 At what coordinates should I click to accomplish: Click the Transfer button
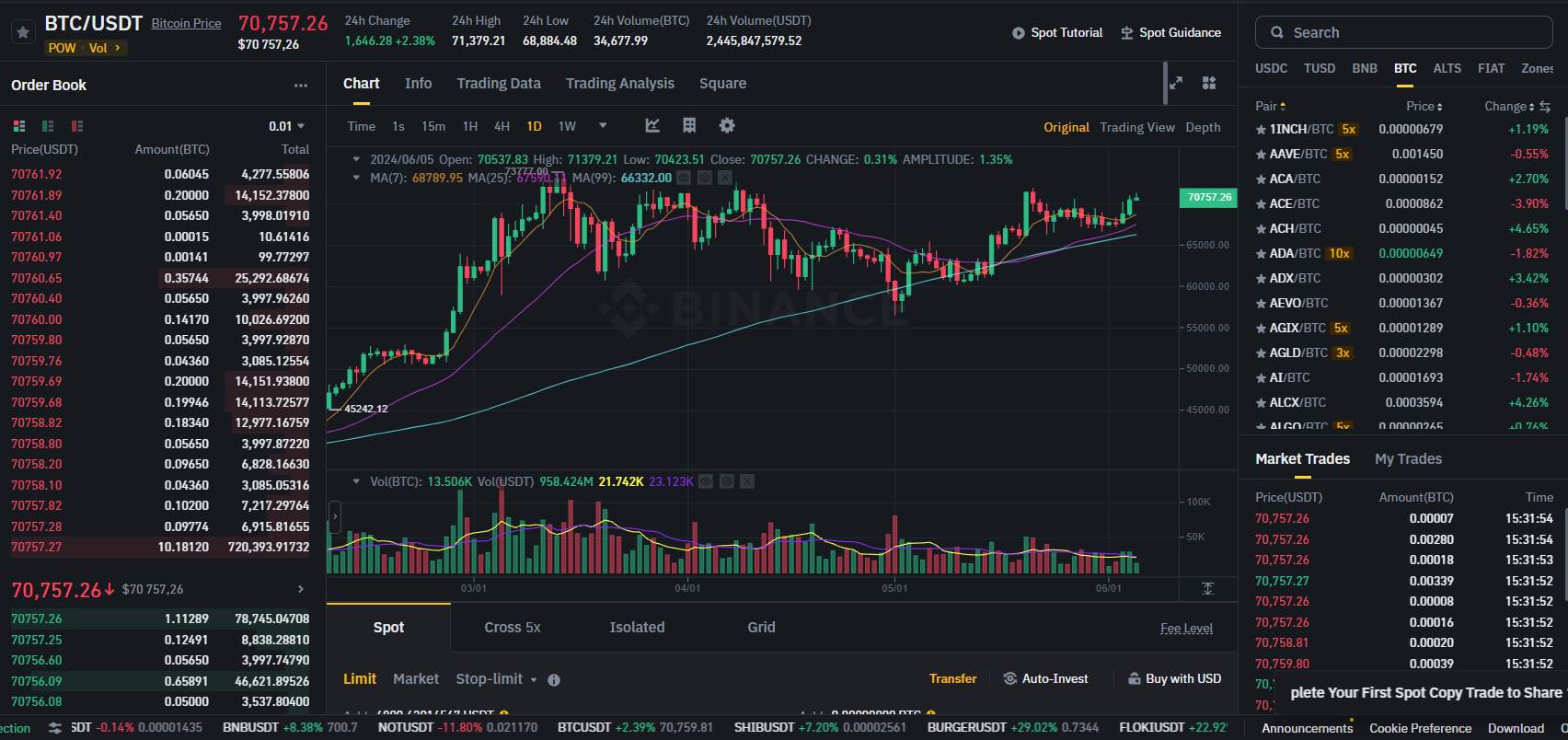952,678
